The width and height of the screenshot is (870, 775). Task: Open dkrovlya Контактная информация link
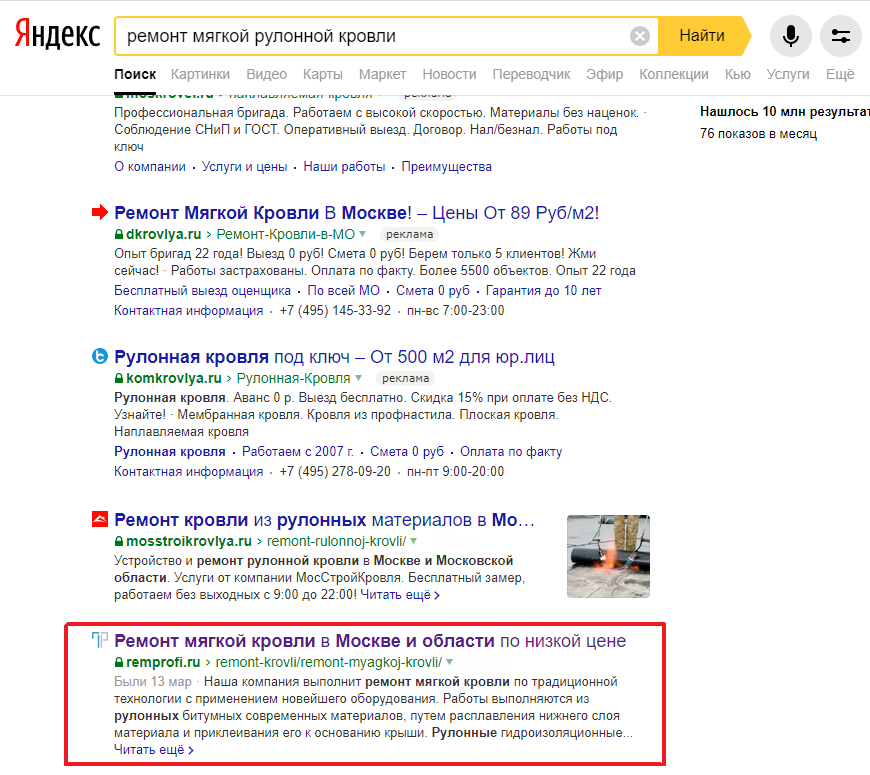[189, 311]
